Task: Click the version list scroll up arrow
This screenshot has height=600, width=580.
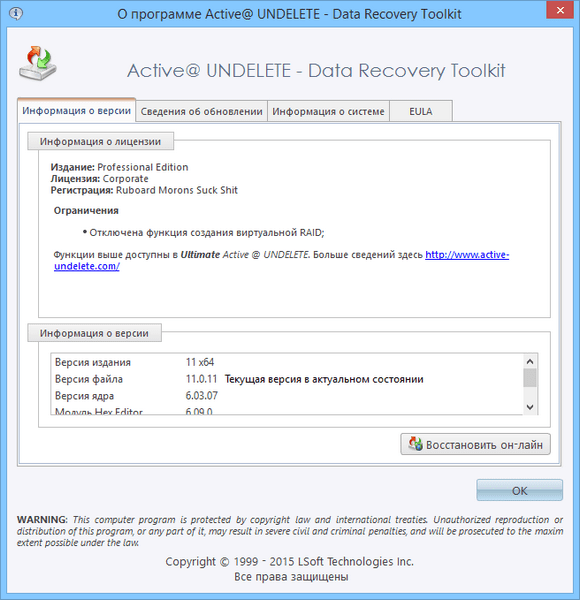Action: 530,361
